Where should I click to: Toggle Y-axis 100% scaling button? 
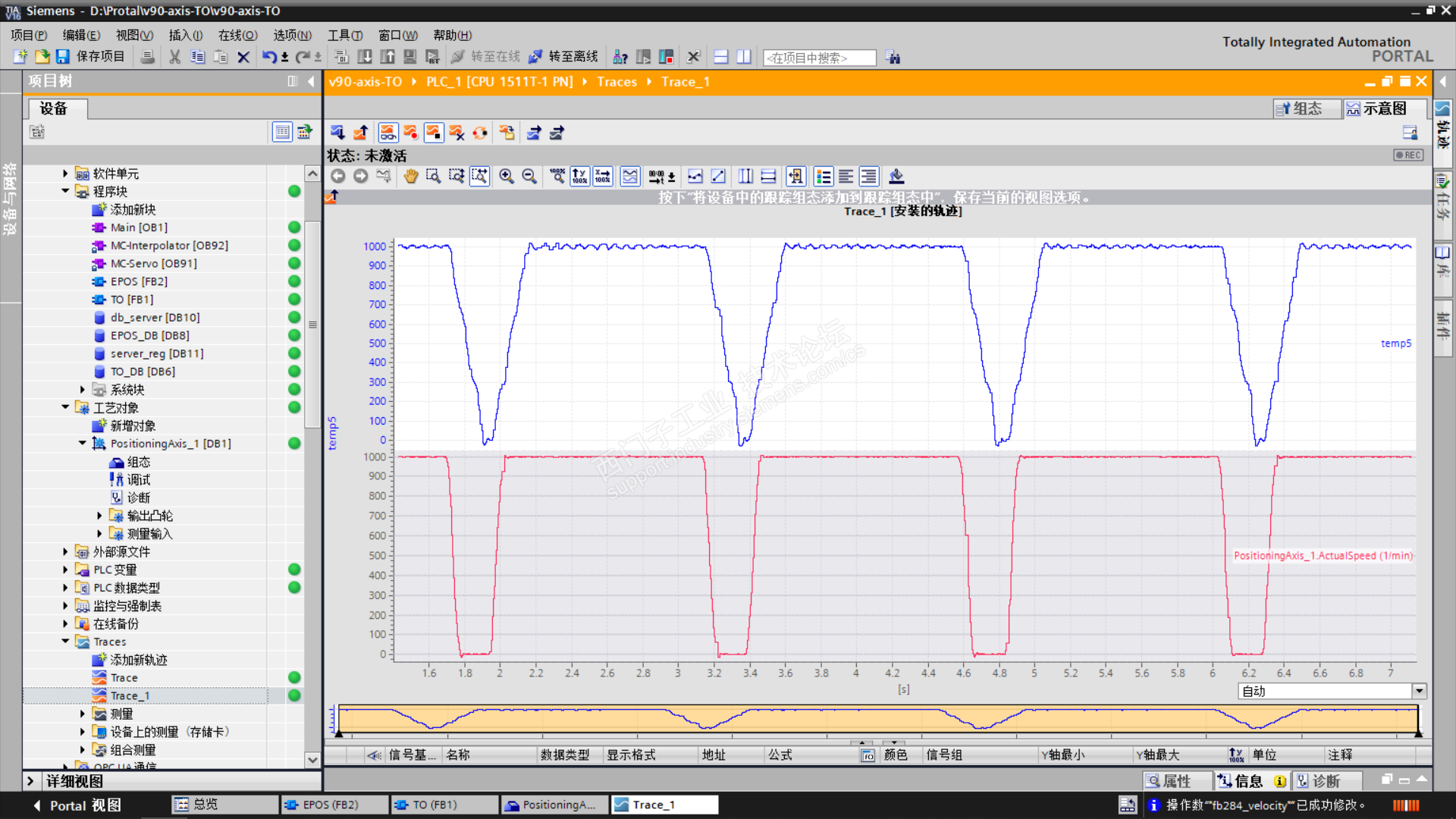[x=579, y=177]
